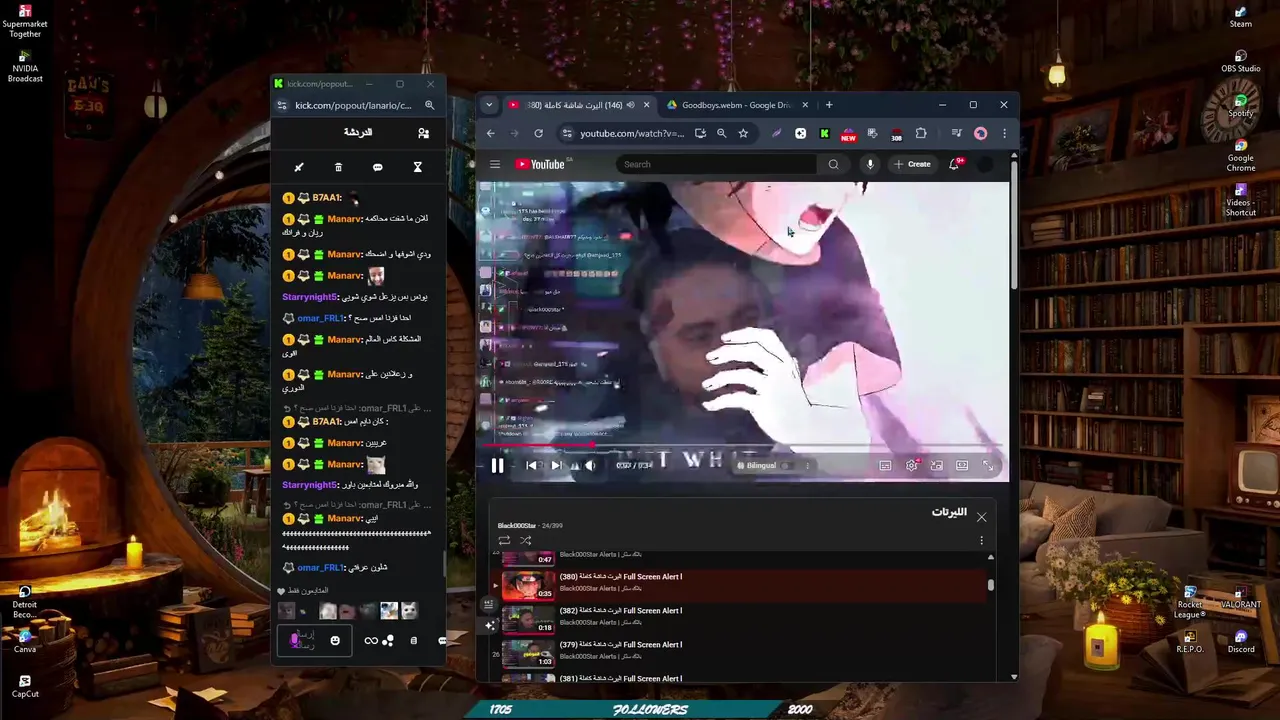Open Chrome extensions puzzle menu
Image resolution: width=1280 pixels, height=720 pixels.
click(x=921, y=133)
